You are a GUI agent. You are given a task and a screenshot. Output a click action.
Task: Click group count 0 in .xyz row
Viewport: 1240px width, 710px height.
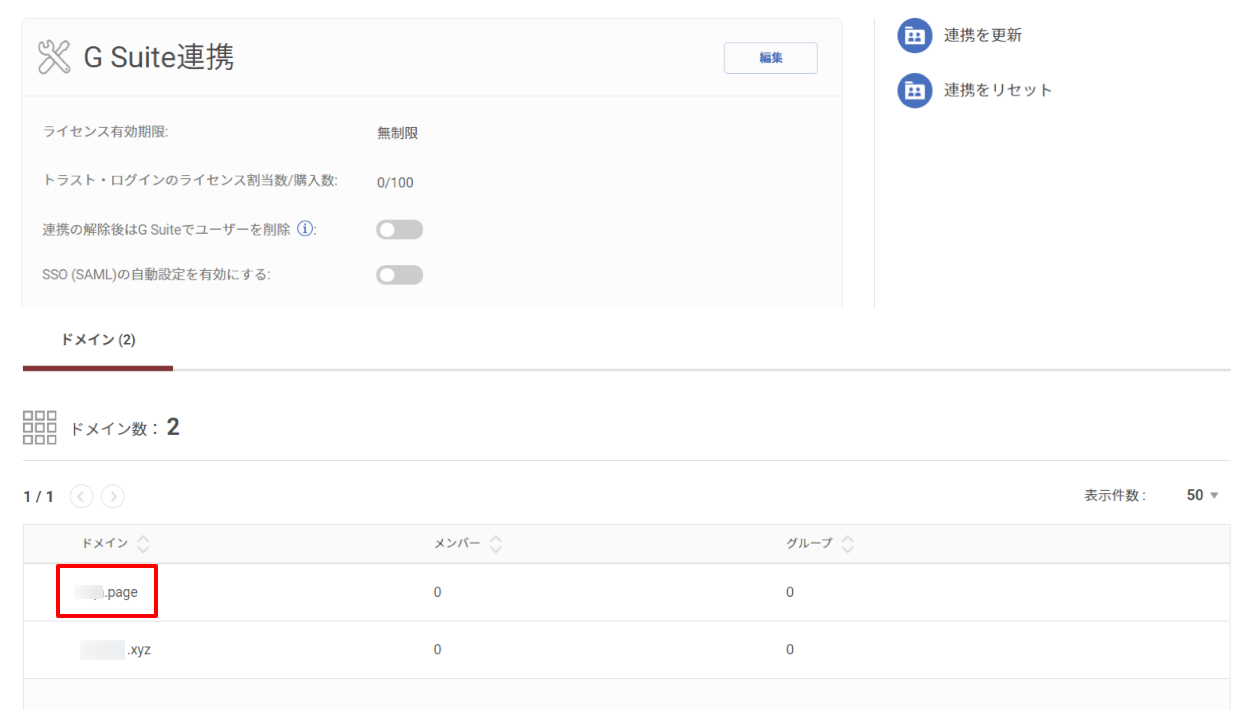tap(790, 650)
